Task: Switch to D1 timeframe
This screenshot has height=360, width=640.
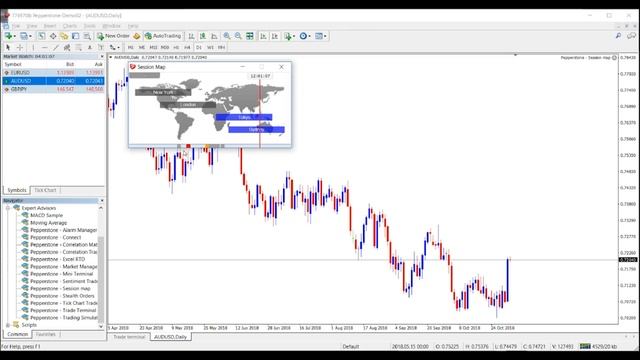Action: [199, 48]
